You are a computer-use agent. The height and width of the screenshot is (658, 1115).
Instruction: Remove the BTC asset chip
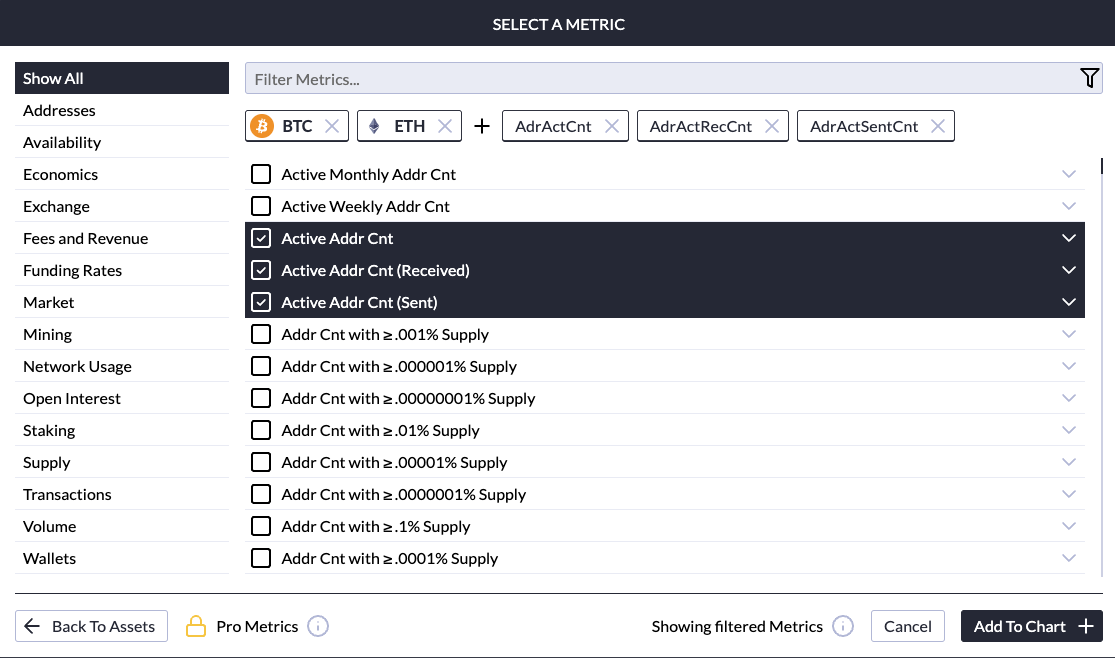(x=332, y=126)
